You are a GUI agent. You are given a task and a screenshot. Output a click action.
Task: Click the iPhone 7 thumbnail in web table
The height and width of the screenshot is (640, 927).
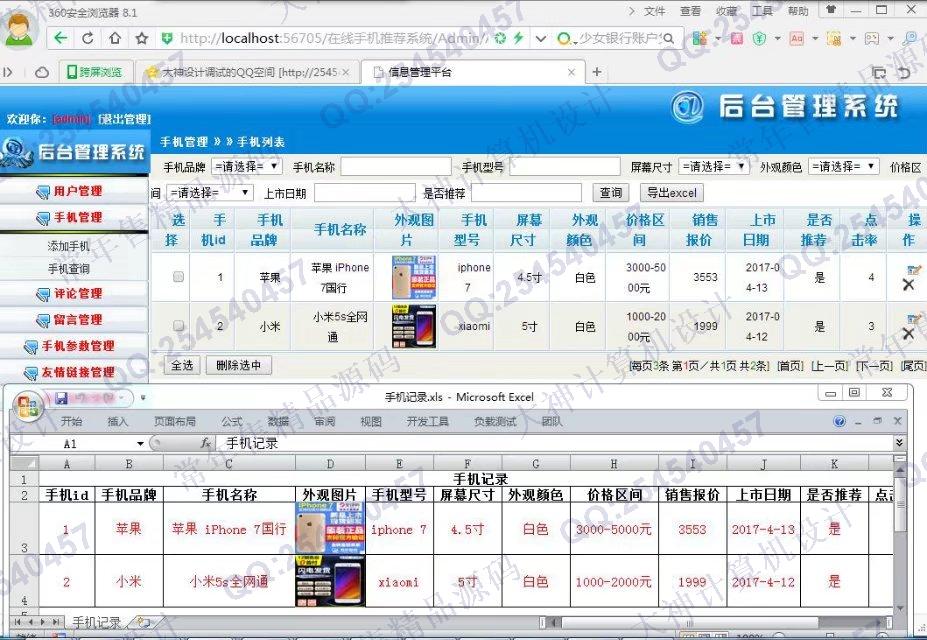coord(414,277)
